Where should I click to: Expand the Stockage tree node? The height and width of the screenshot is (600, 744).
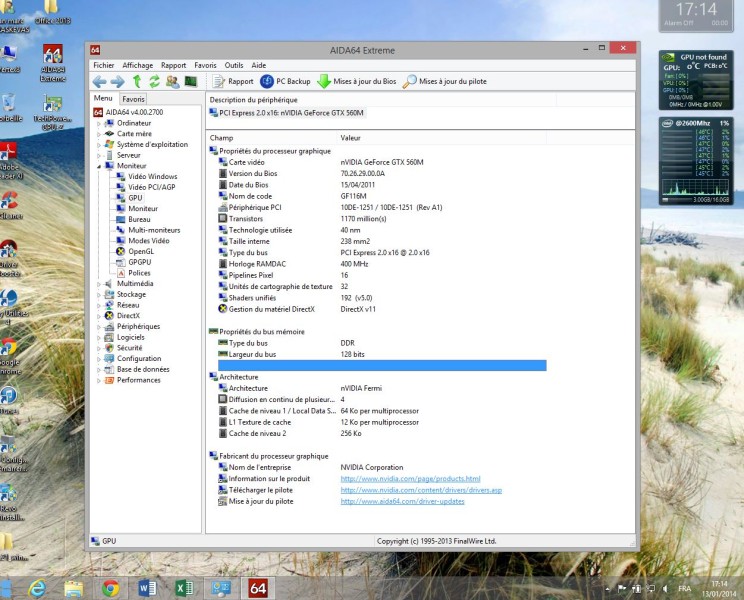tap(99, 294)
